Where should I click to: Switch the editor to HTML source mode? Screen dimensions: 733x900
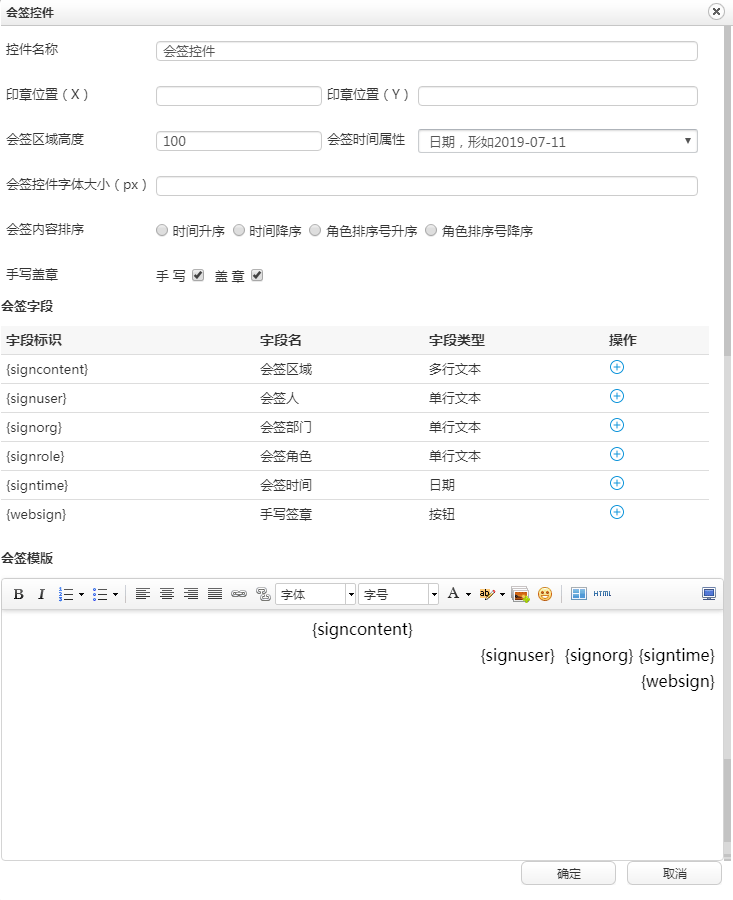coord(602,594)
